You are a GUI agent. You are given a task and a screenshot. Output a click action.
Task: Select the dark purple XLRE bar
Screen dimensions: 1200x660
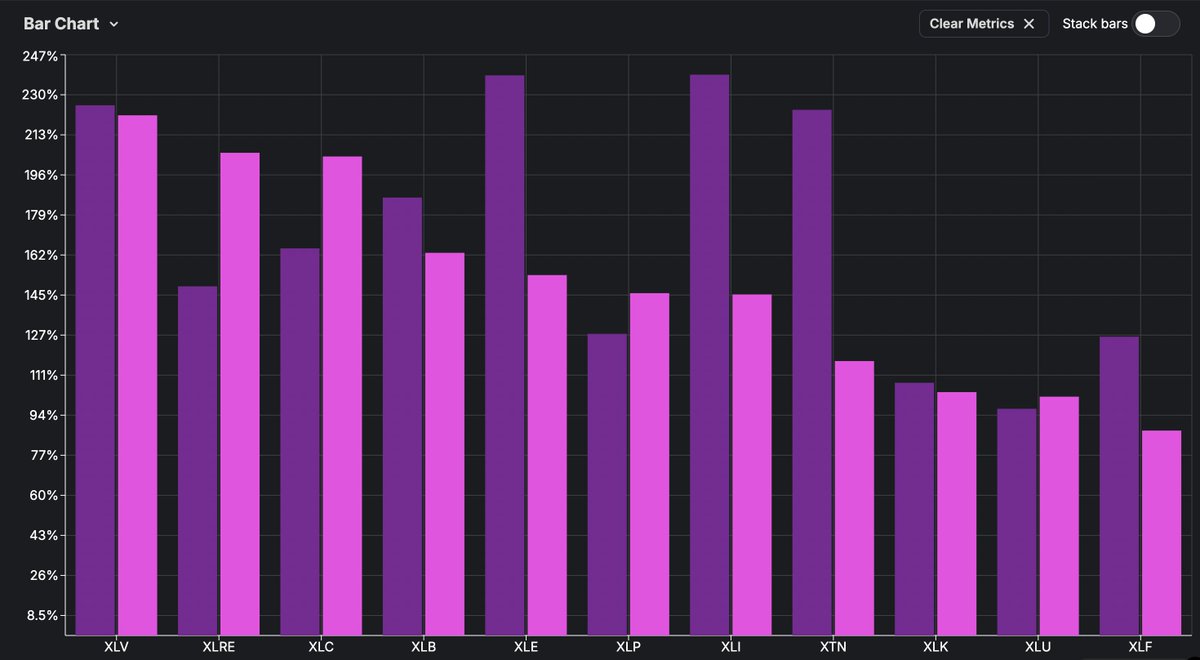tap(198, 461)
